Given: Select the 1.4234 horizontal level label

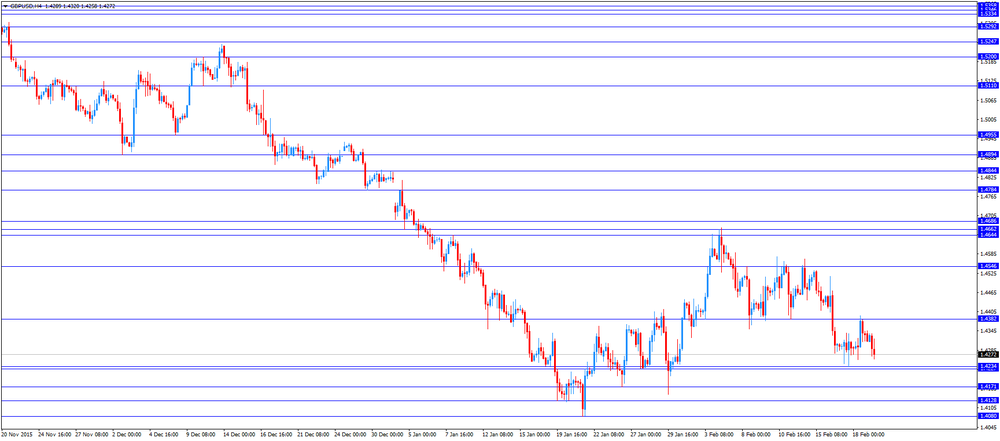Looking at the screenshot, I should coord(988,366).
